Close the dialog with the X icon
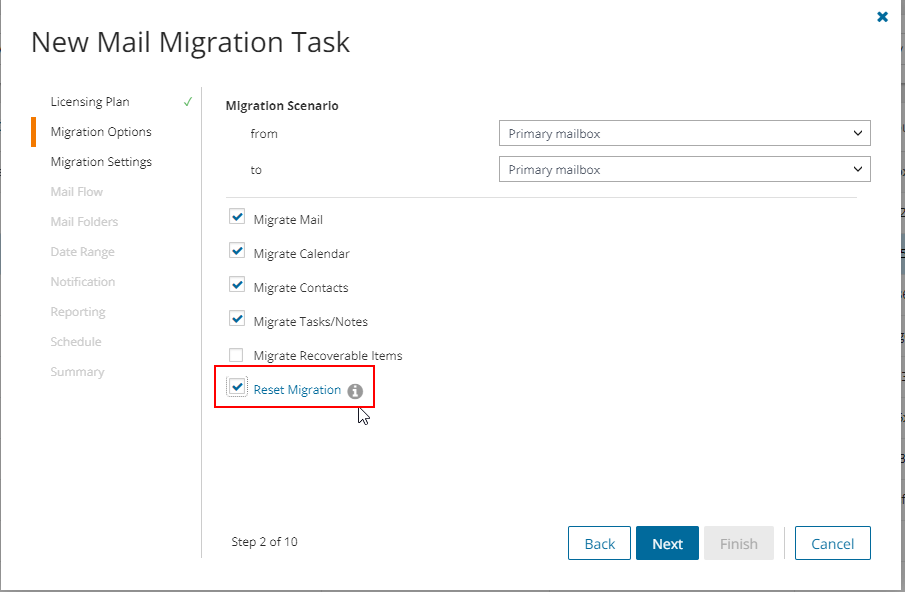This screenshot has width=905, height=592. pyautogui.click(x=882, y=17)
